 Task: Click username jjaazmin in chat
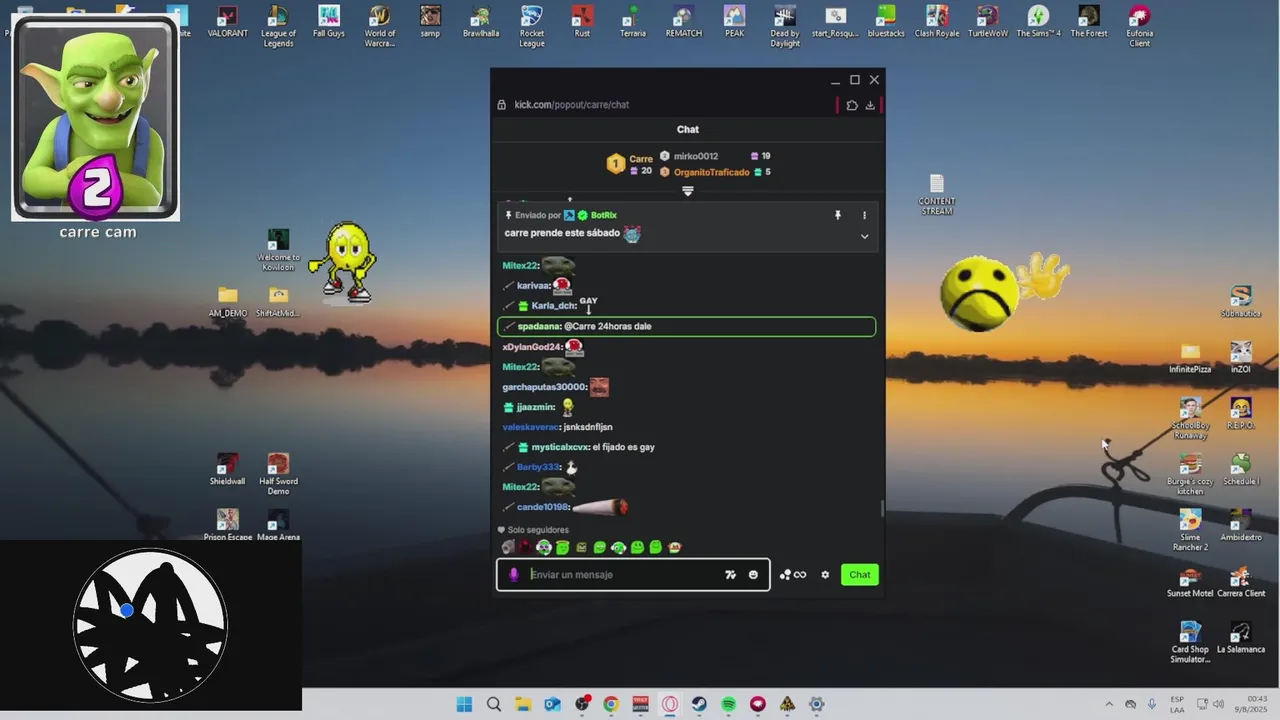(x=535, y=407)
